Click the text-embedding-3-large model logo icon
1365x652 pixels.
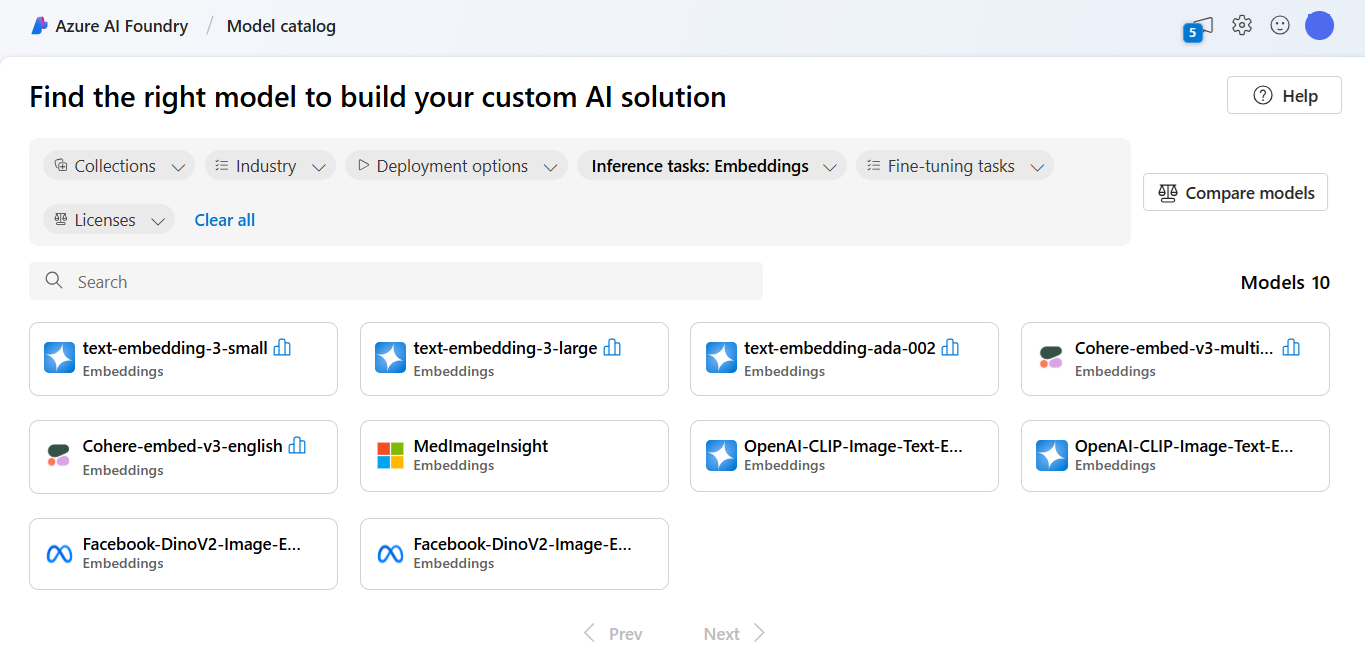(x=390, y=358)
